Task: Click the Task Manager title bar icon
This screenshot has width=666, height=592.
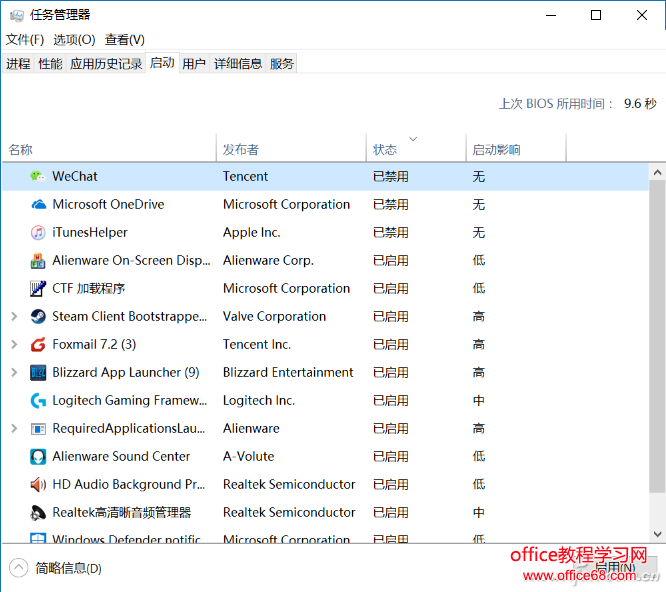Action: [17, 15]
